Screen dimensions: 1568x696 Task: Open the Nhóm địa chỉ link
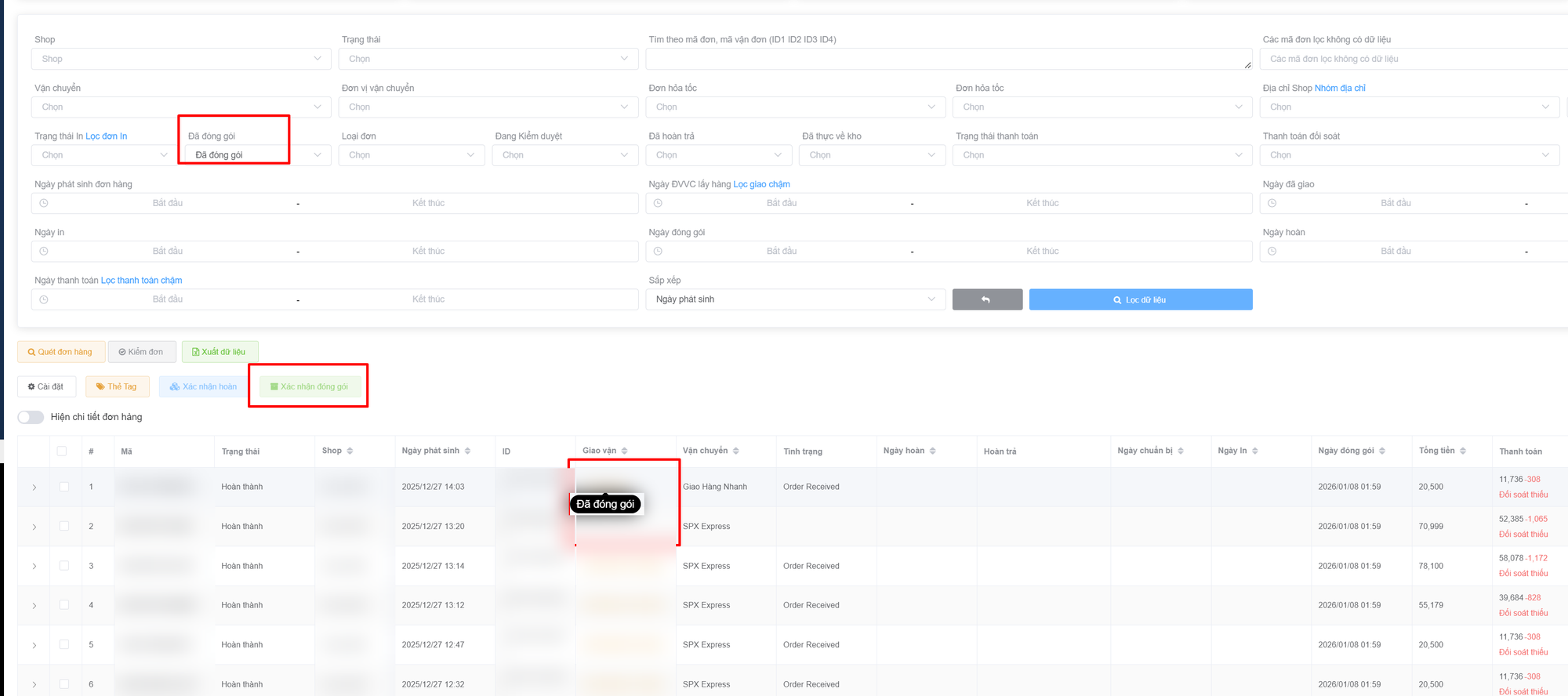click(x=1340, y=88)
